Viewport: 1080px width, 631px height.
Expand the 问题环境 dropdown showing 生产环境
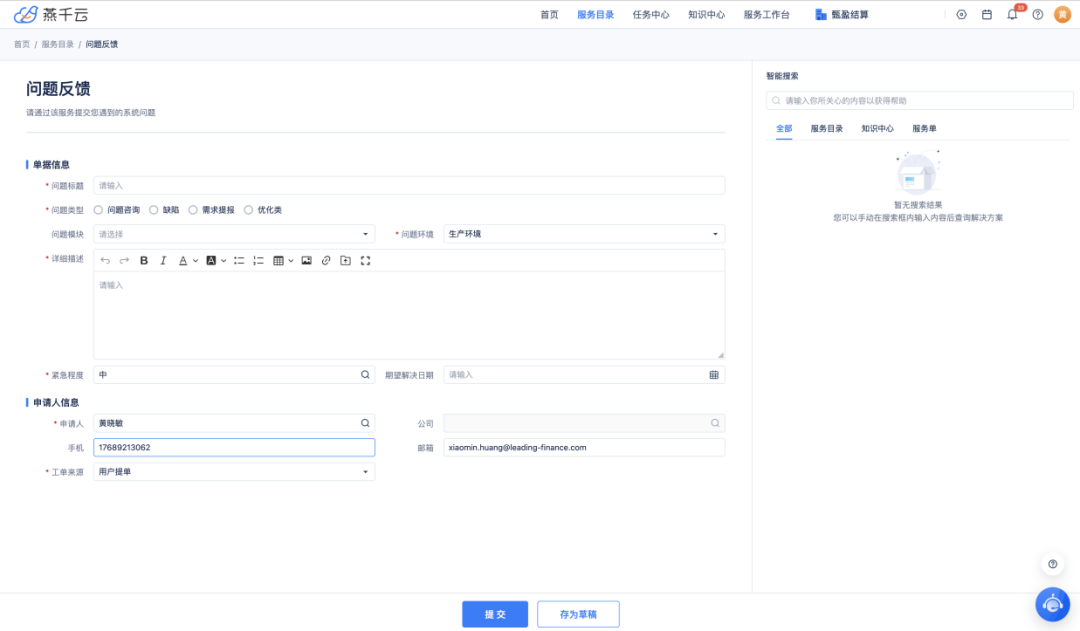tap(584, 234)
